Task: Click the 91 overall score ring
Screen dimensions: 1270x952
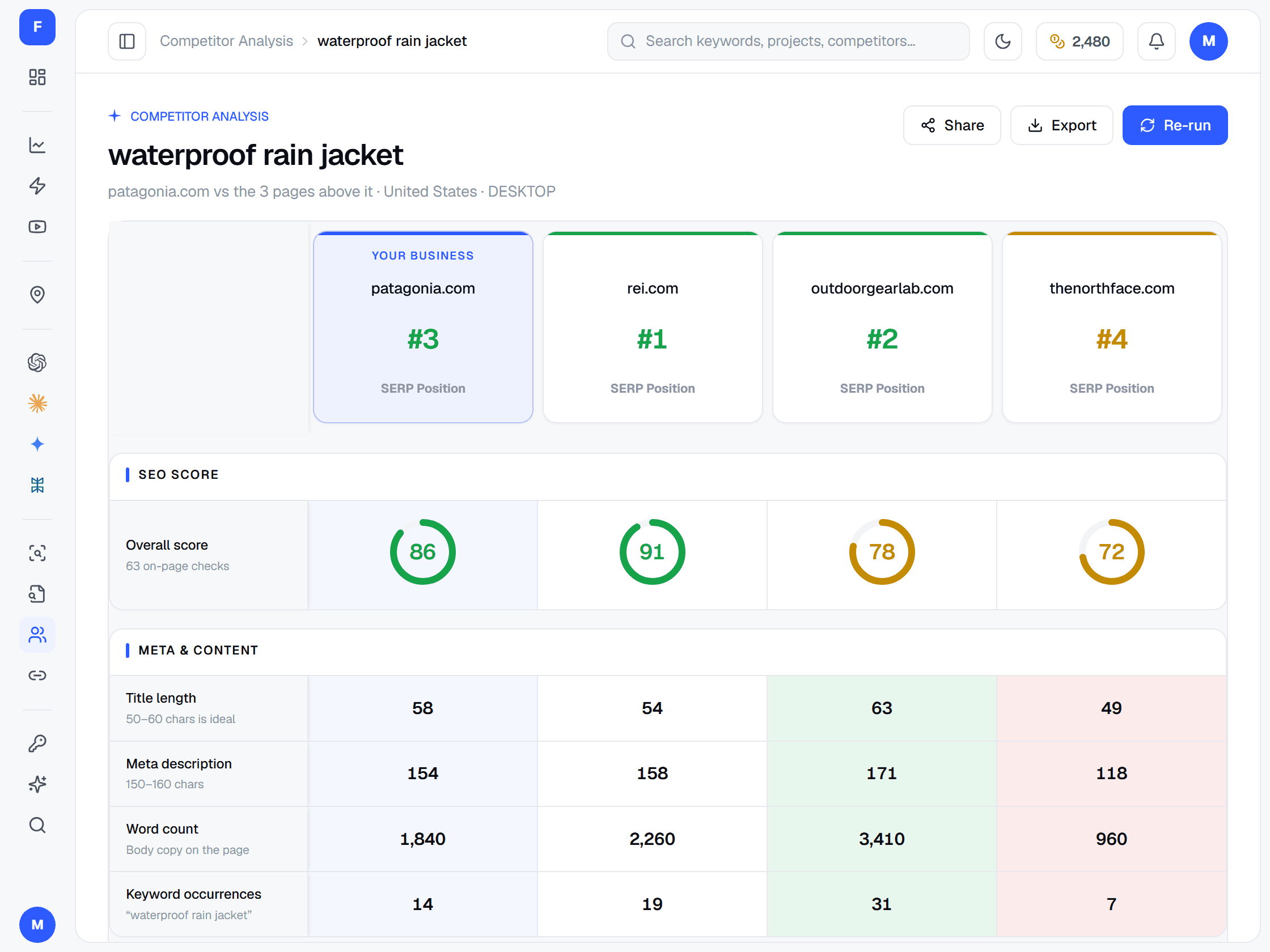Action: pos(653,552)
